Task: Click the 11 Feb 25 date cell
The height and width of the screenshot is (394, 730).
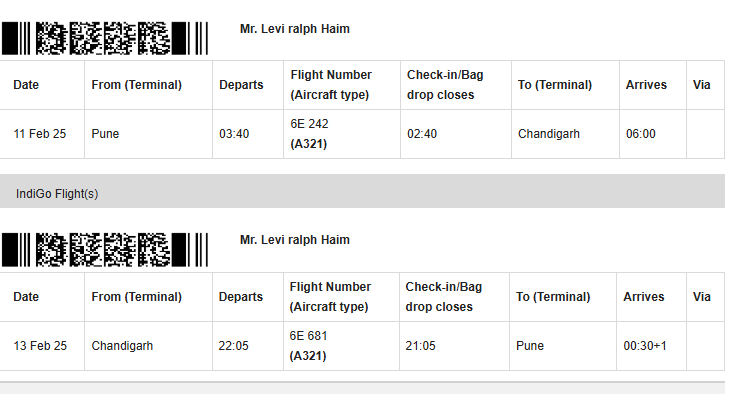Action: click(40, 134)
